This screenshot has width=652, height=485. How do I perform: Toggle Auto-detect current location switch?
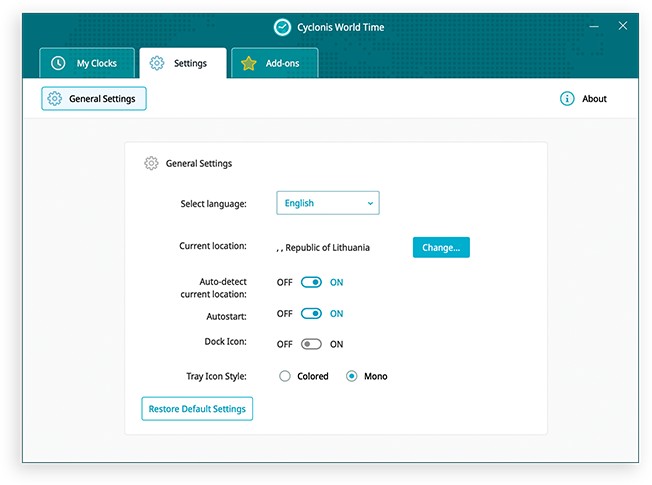coord(311,282)
